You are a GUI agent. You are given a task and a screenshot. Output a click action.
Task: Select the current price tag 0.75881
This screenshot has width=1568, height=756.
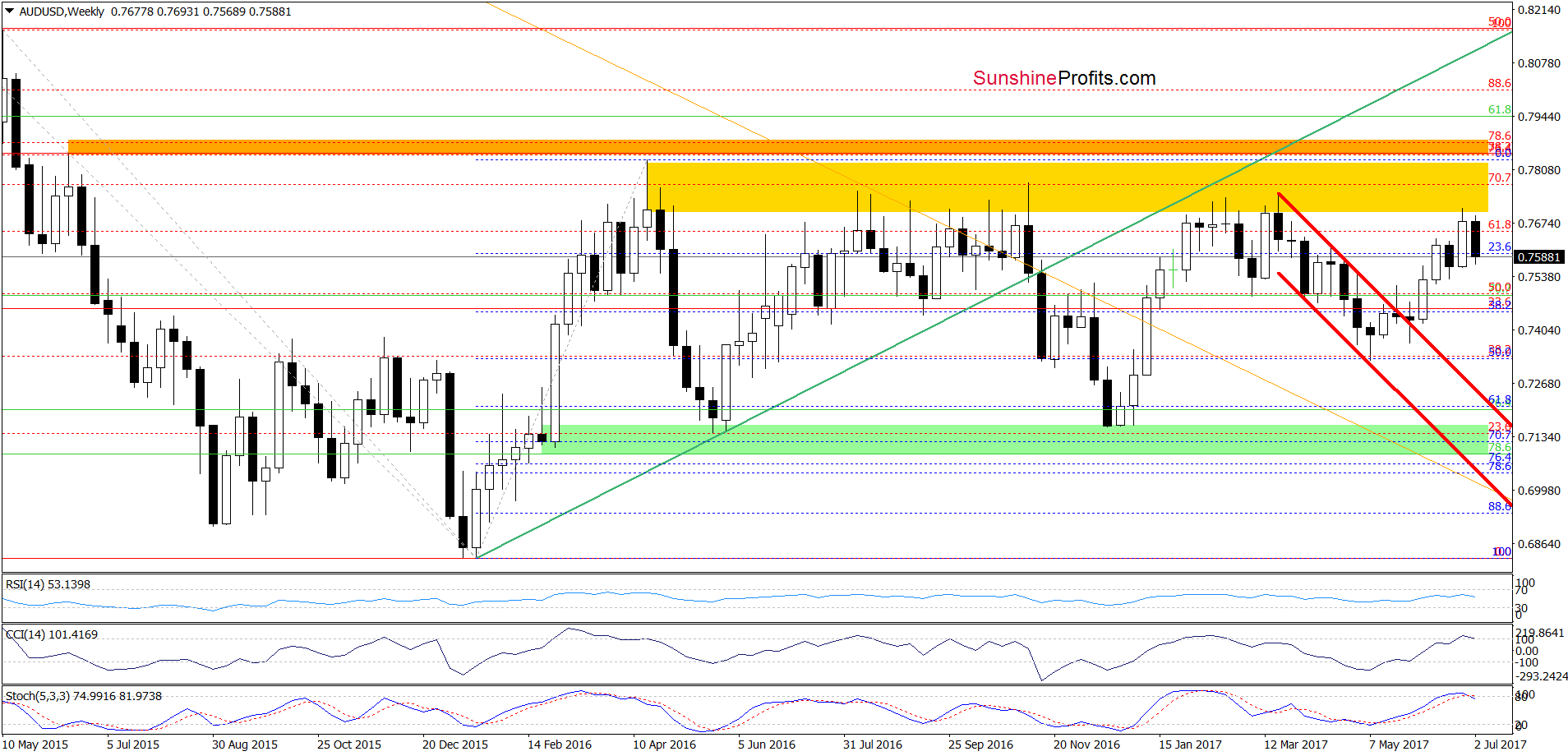(1538, 257)
